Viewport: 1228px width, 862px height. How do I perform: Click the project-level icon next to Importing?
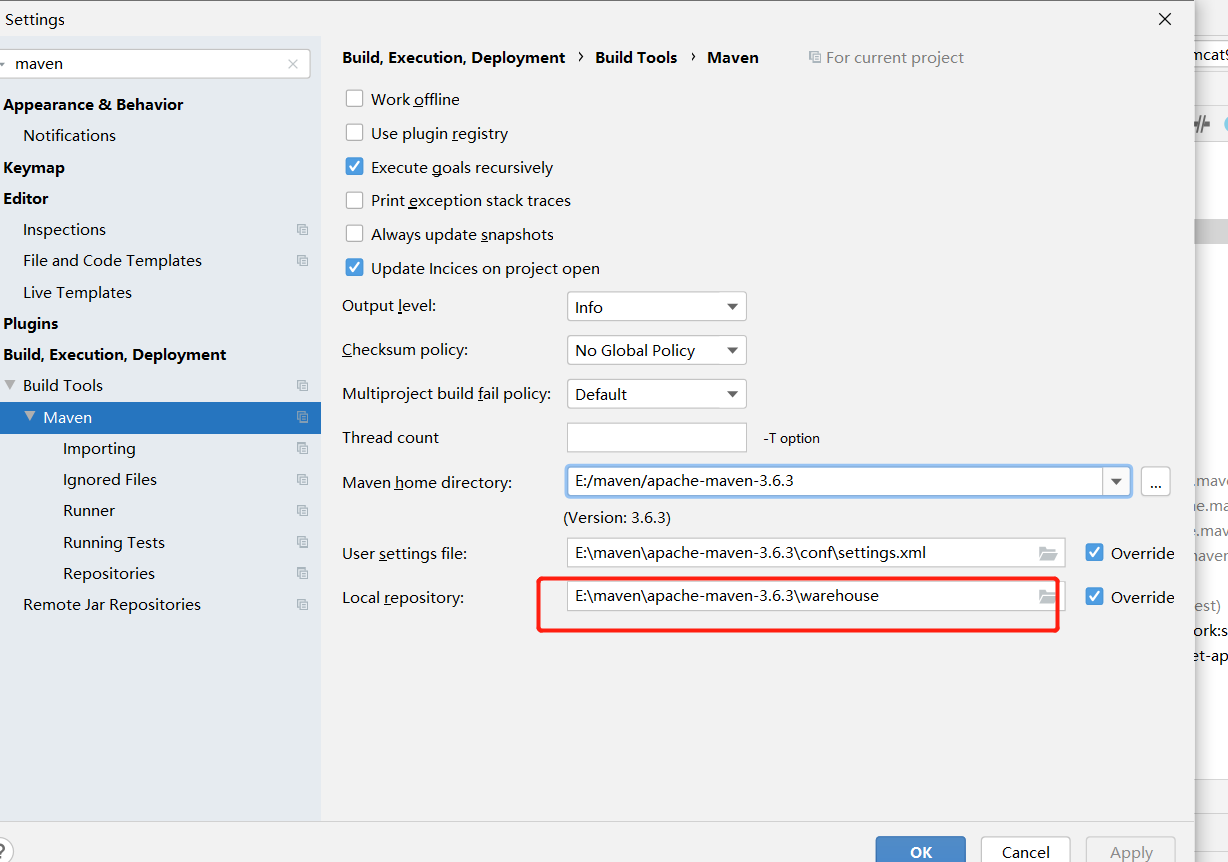[302, 449]
